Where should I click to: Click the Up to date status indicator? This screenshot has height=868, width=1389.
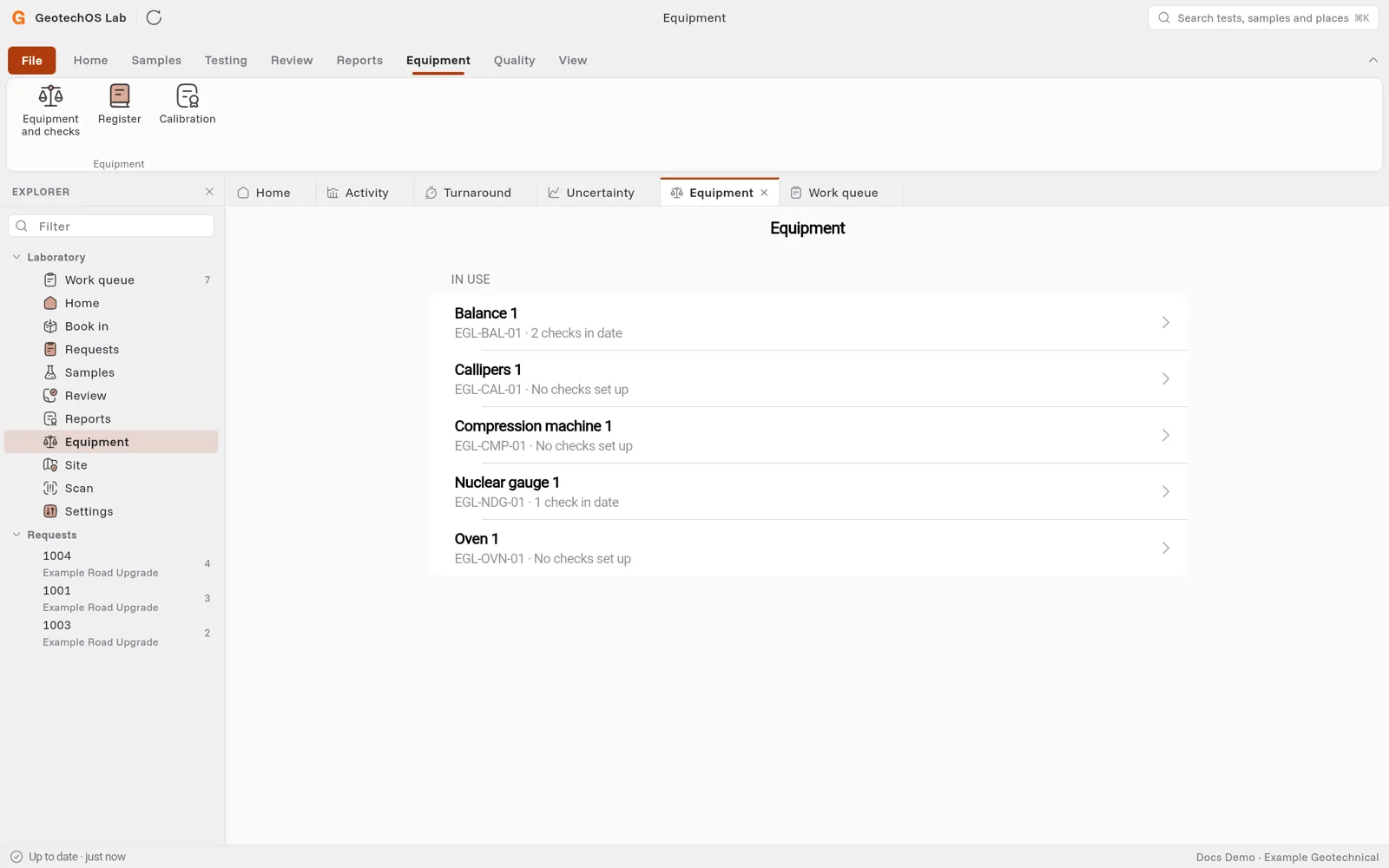[x=68, y=857]
